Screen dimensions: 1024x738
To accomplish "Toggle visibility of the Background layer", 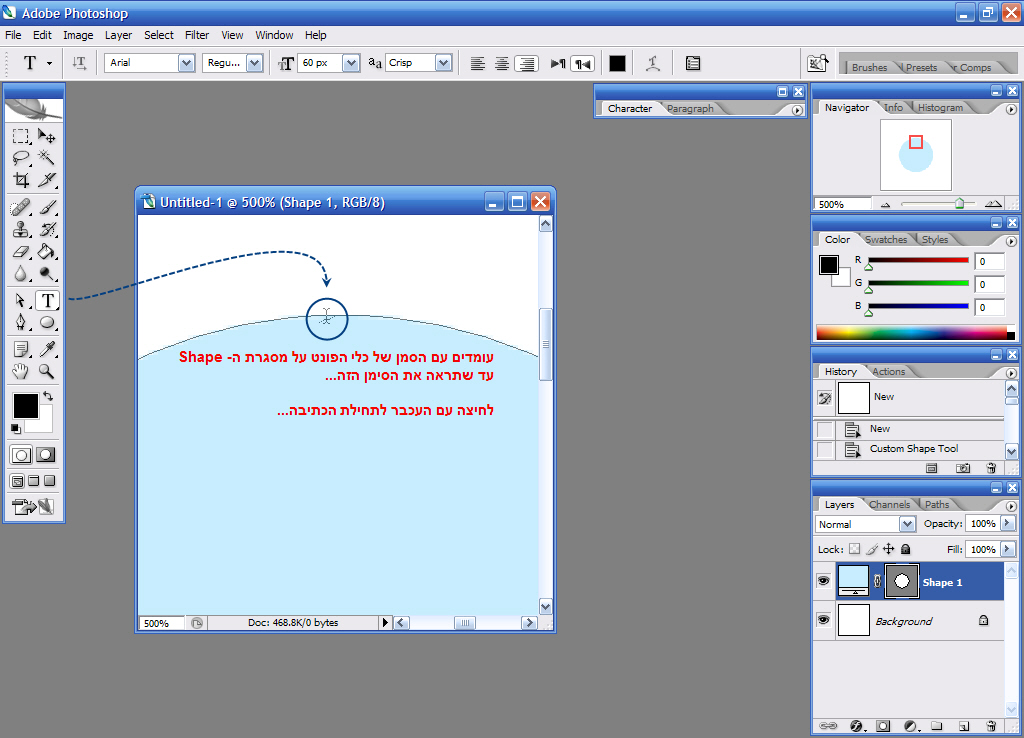I will pyautogui.click(x=824, y=620).
